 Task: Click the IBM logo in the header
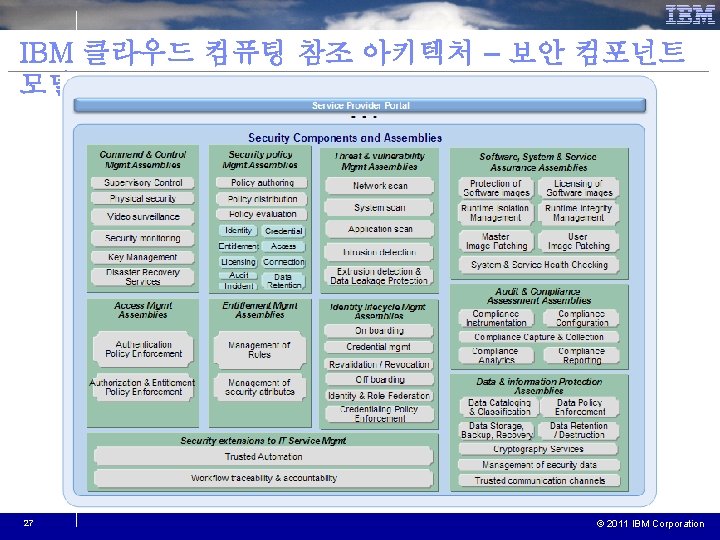pyautogui.click(x=690, y=15)
